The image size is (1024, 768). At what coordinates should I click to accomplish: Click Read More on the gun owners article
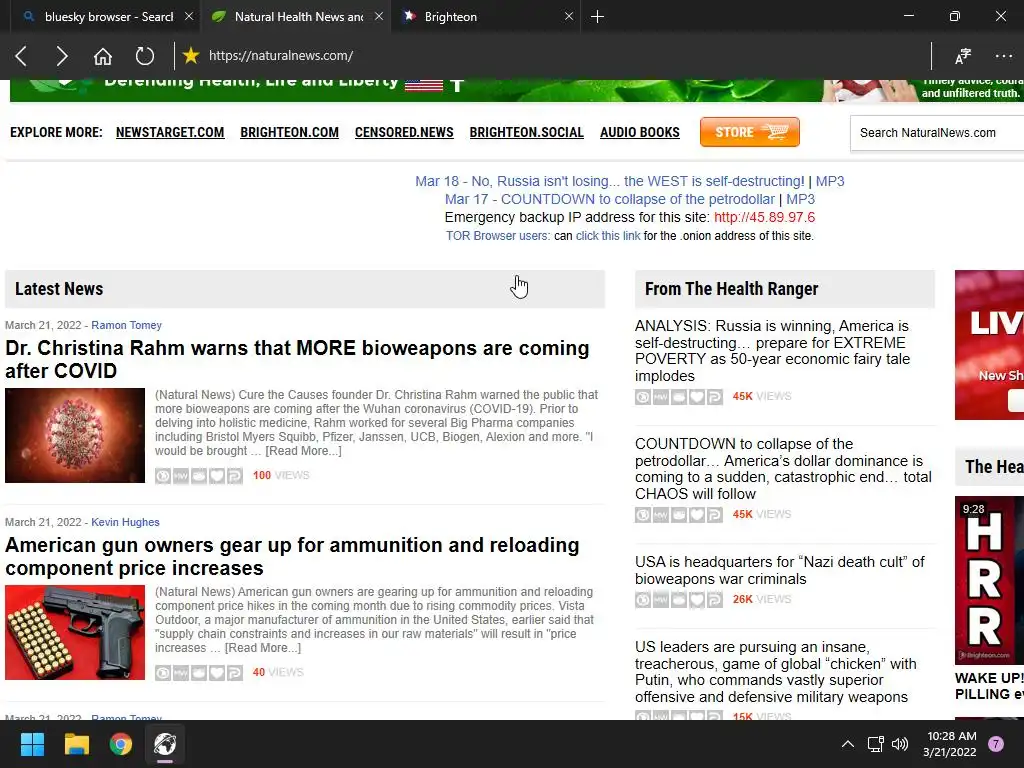click(263, 648)
